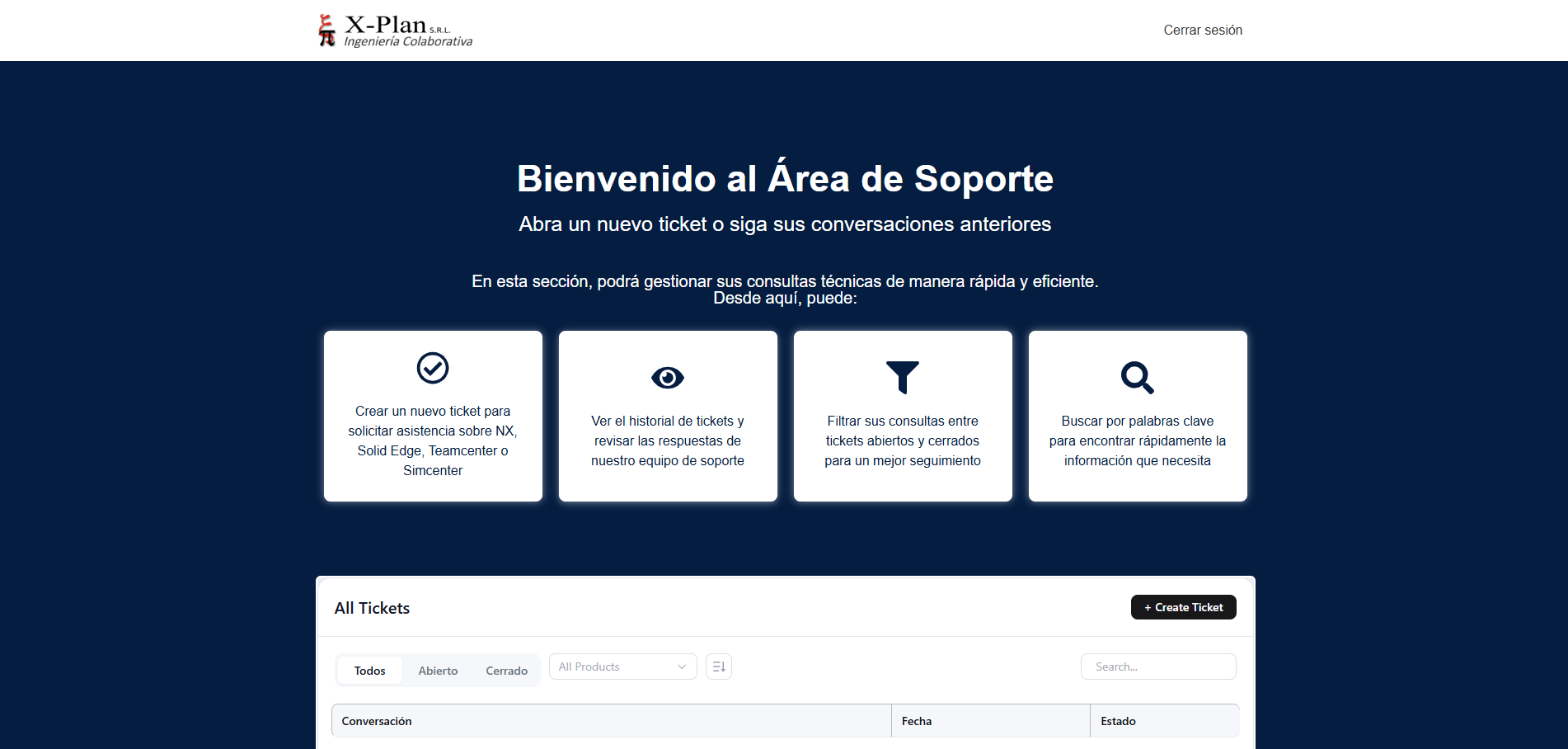This screenshot has width=1568, height=749.
Task: Expand the All Products chevron arrow
Action: coord(682,667)
